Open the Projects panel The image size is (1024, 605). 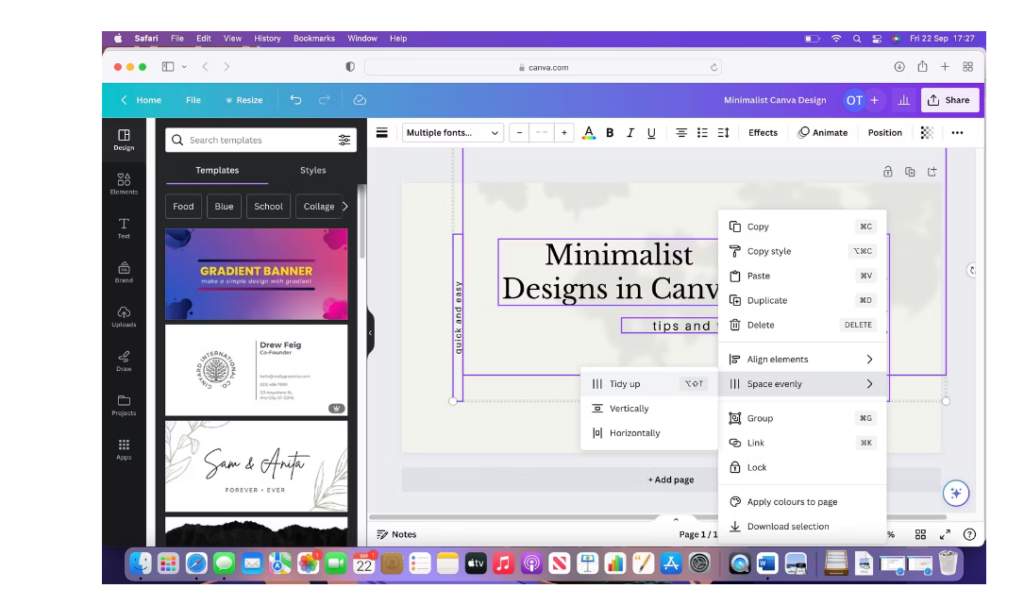(x=123, y=405)
